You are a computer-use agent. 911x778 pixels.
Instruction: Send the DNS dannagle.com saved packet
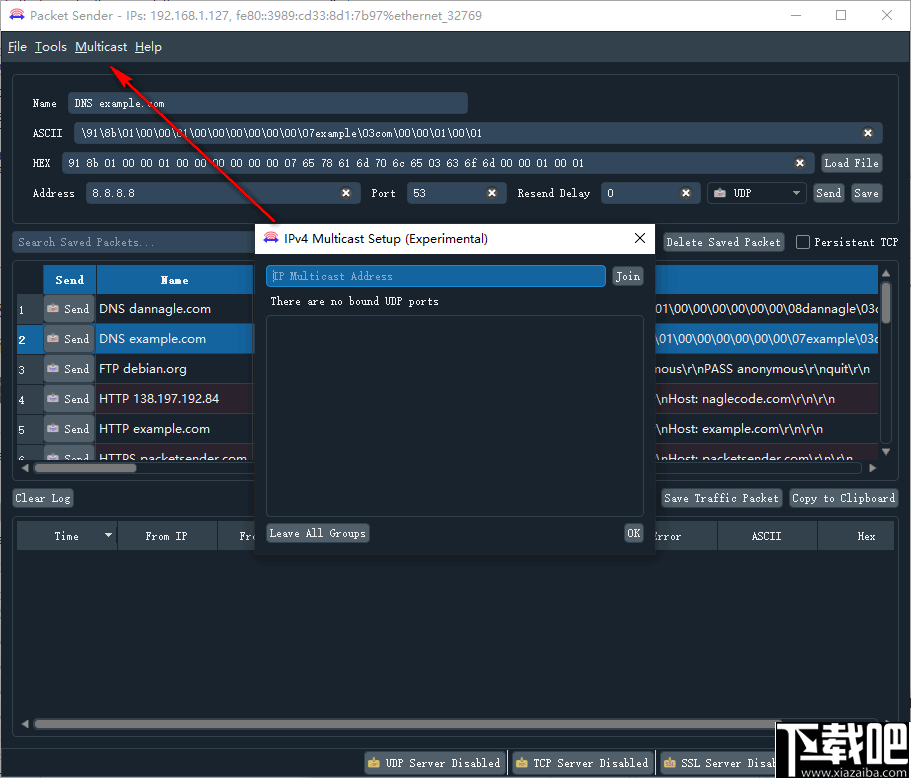(x=68, y=309)
